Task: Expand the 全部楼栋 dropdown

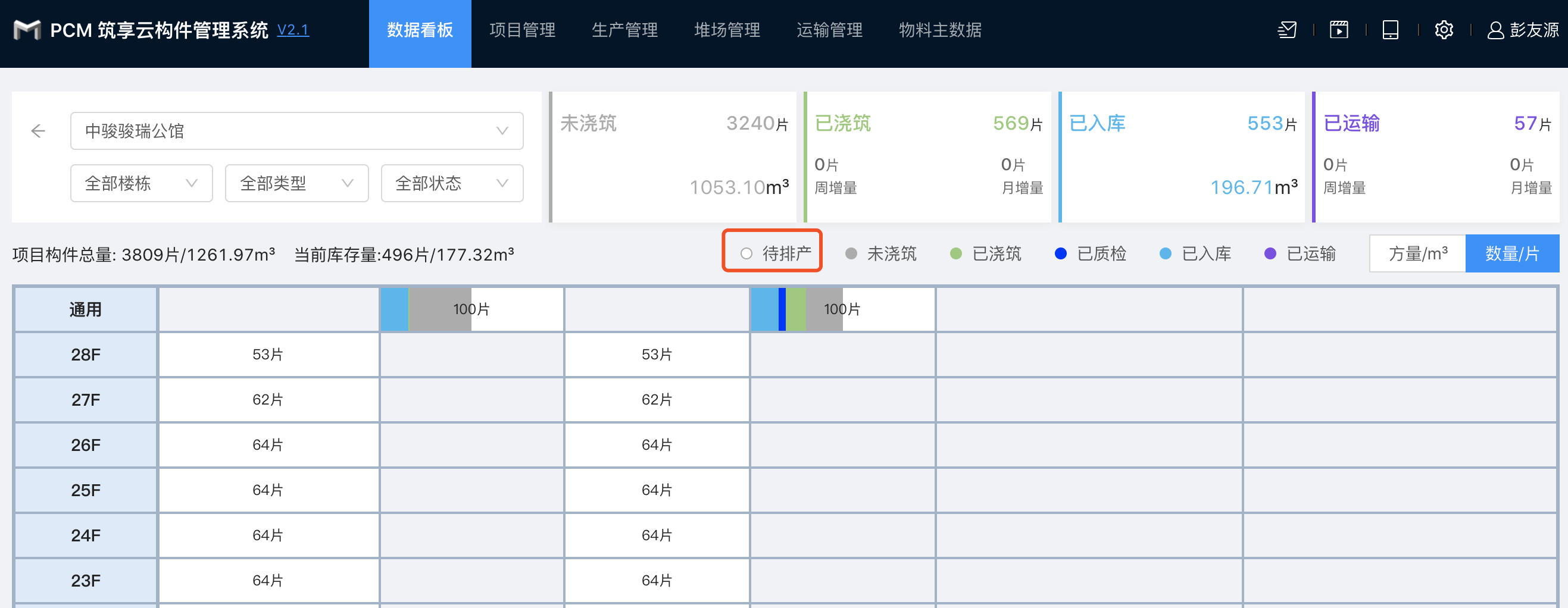Action: [x=141, y=183]
